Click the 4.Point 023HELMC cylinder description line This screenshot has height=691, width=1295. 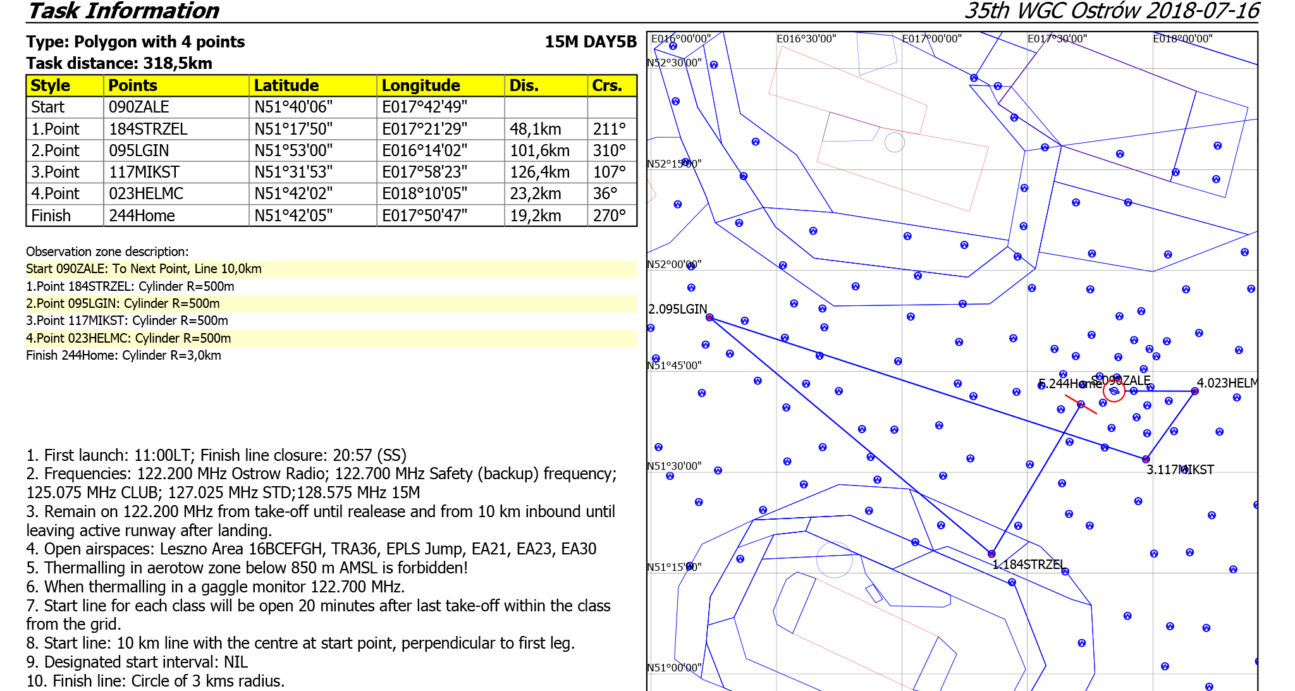click(x=128, y=339)
